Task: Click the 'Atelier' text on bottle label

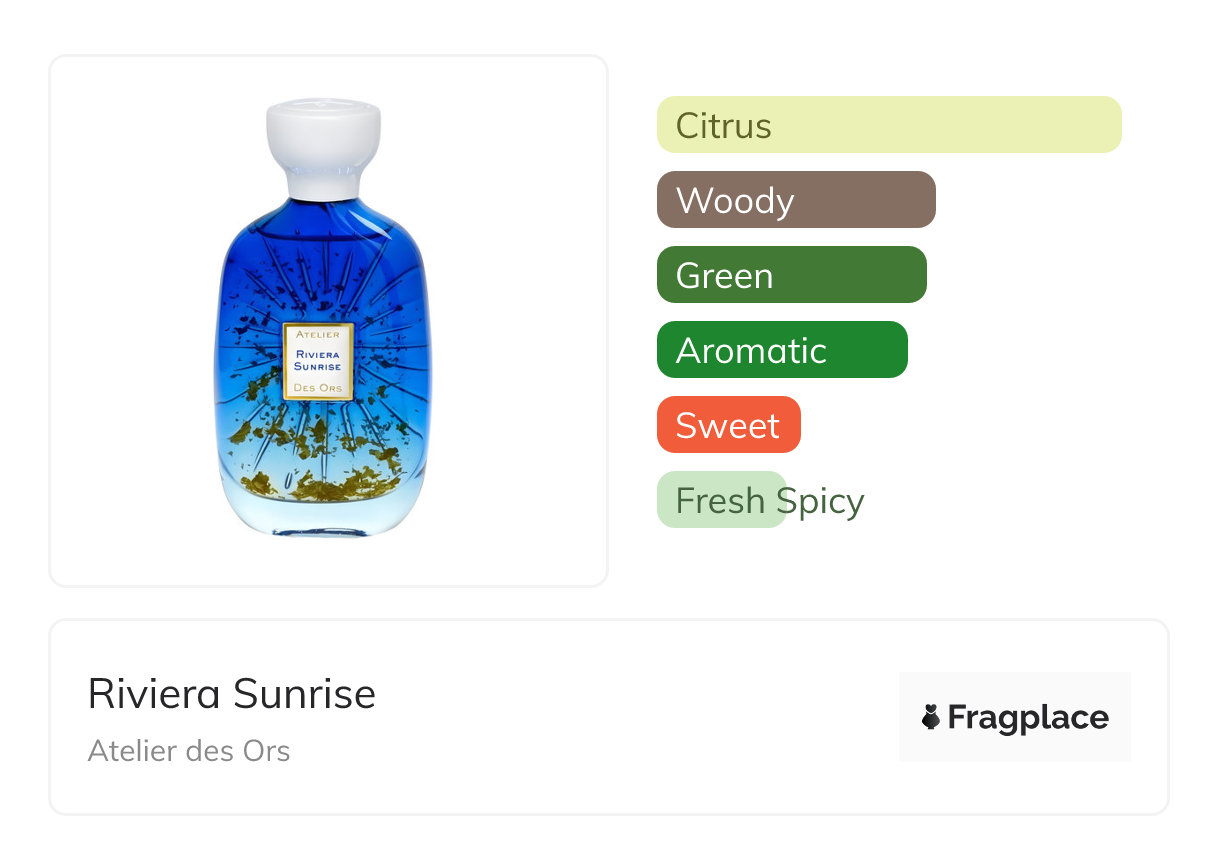Action: click(x=318, y=334)
